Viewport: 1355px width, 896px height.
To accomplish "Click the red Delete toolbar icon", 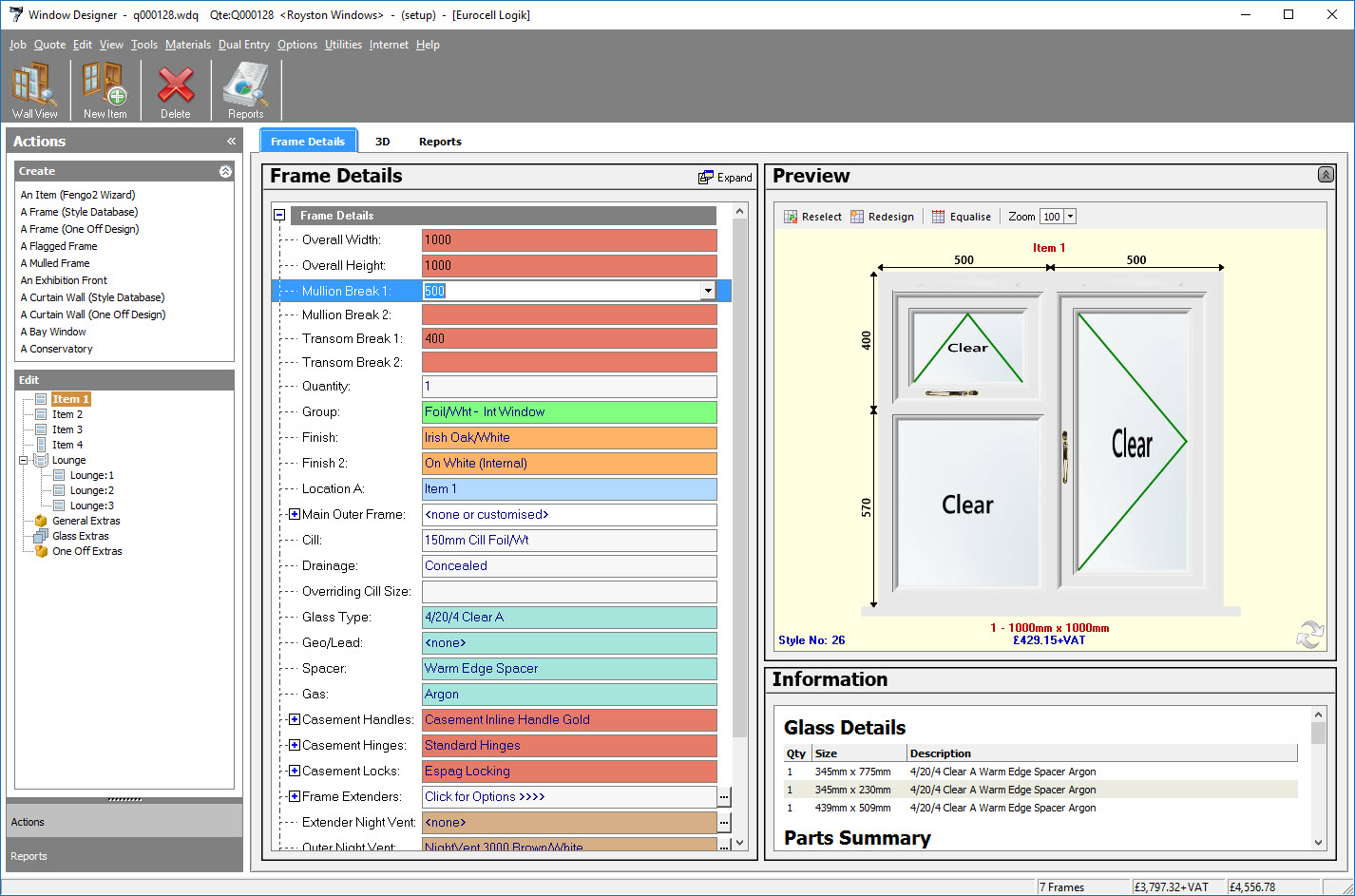I will [x=175, y=90].
